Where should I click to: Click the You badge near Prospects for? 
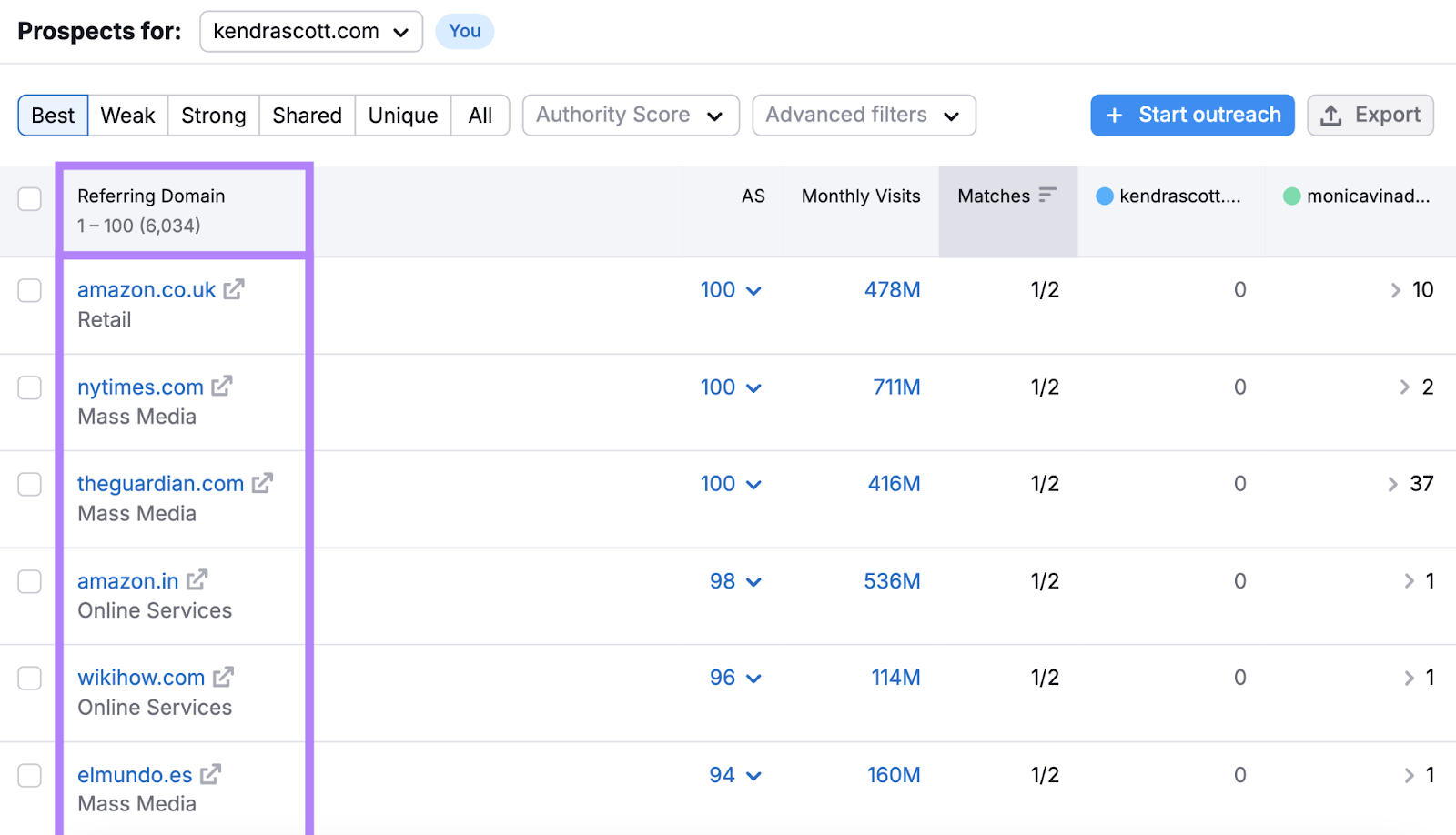465,31
